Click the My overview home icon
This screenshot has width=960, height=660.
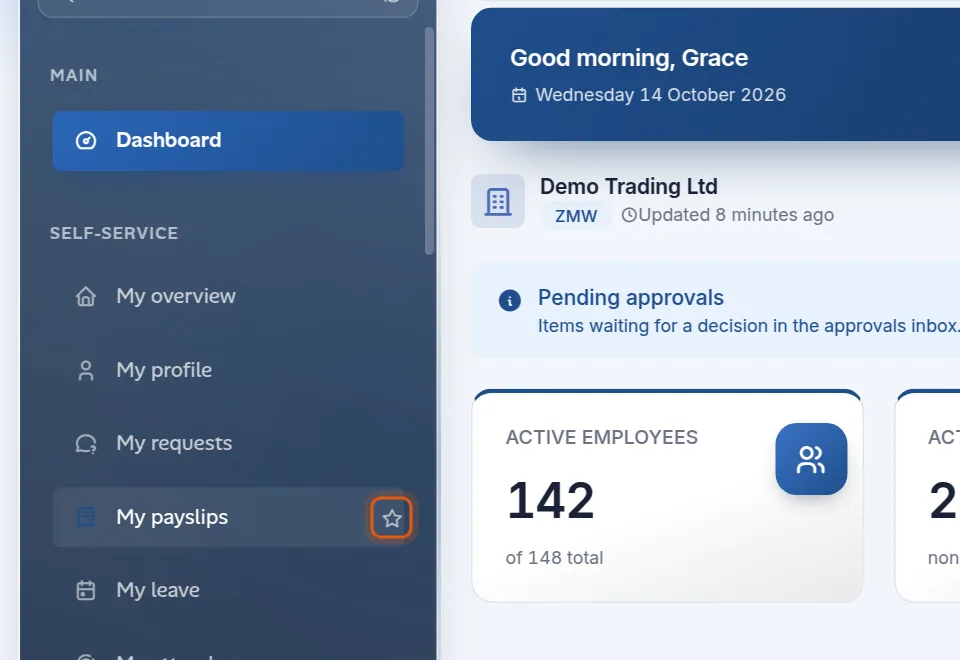(86, 296)
